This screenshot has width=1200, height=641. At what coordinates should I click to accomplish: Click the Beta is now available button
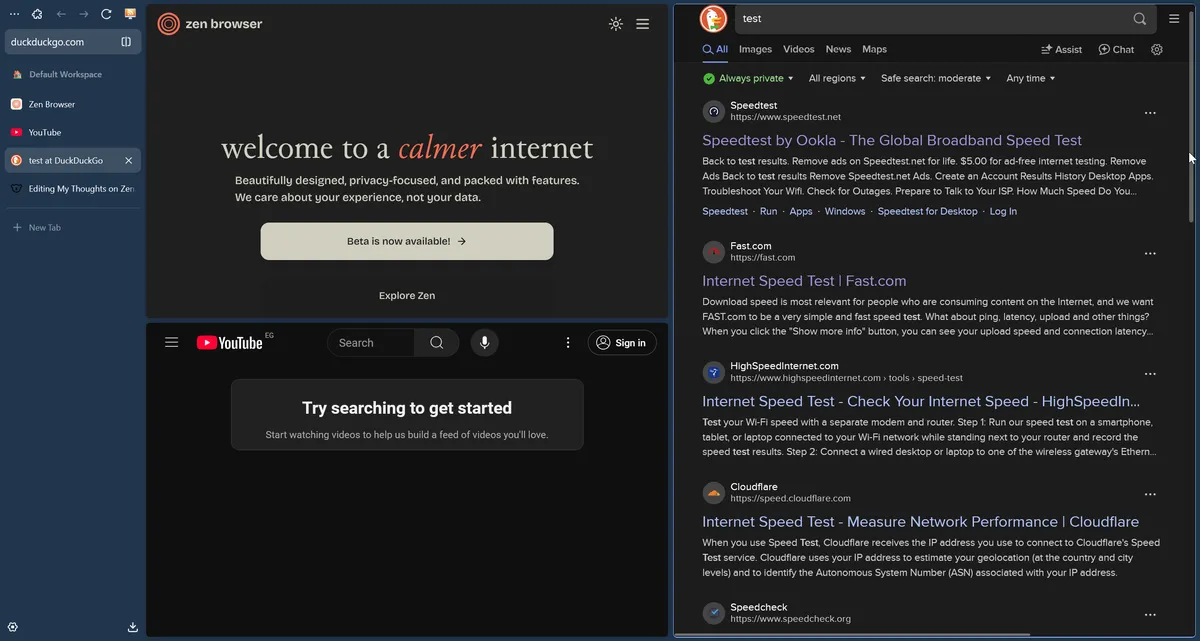pyautogui.click(x=407, y=241)
